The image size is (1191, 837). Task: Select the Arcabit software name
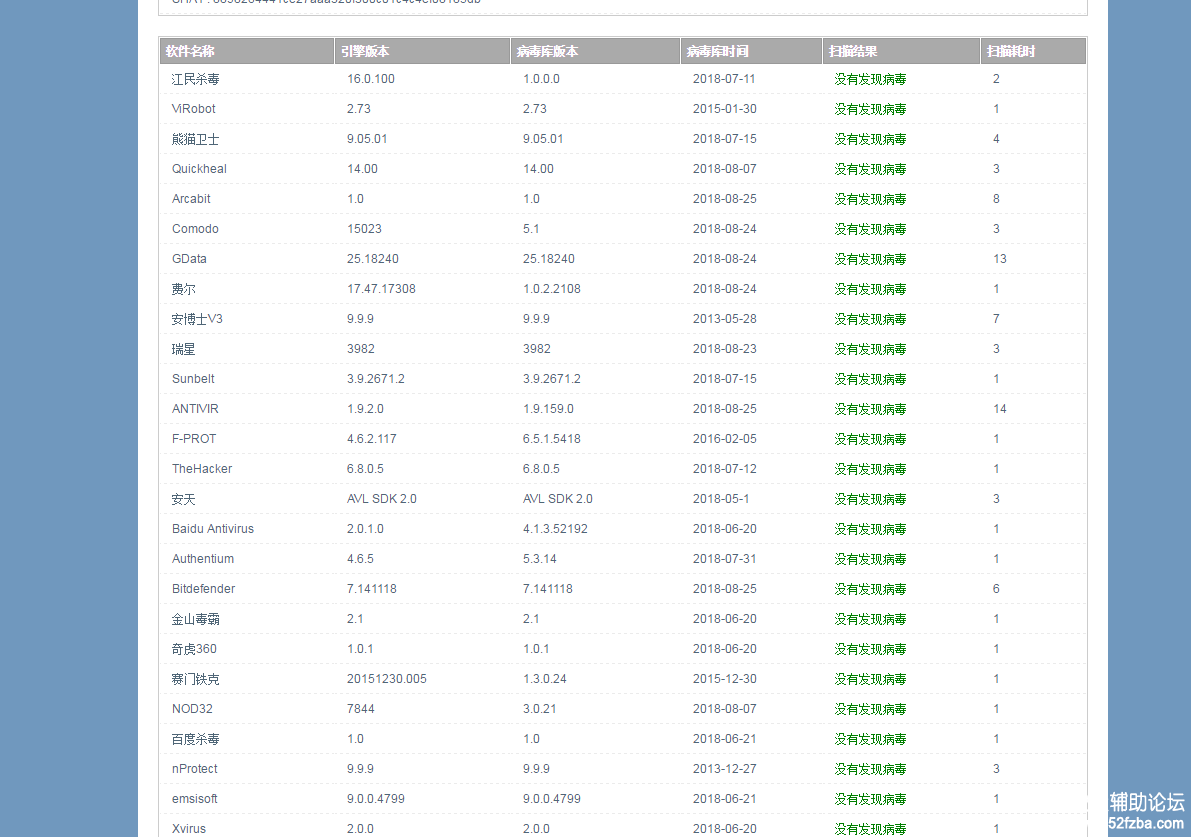point(191,199)
